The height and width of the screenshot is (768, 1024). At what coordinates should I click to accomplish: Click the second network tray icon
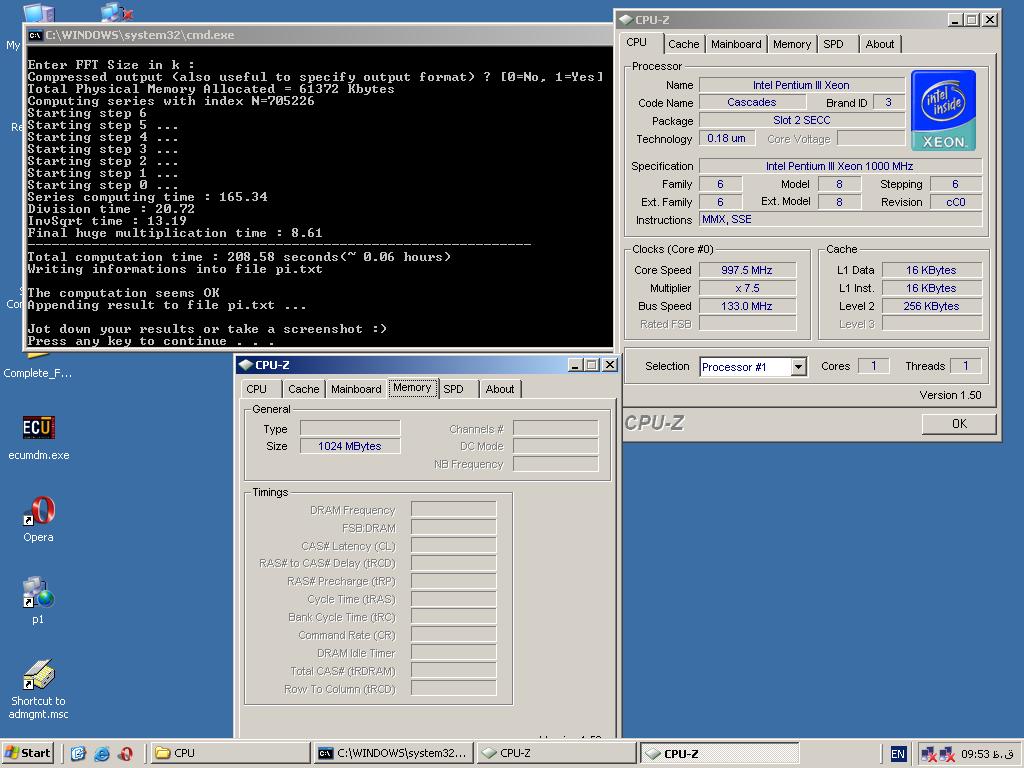[947, 754]
